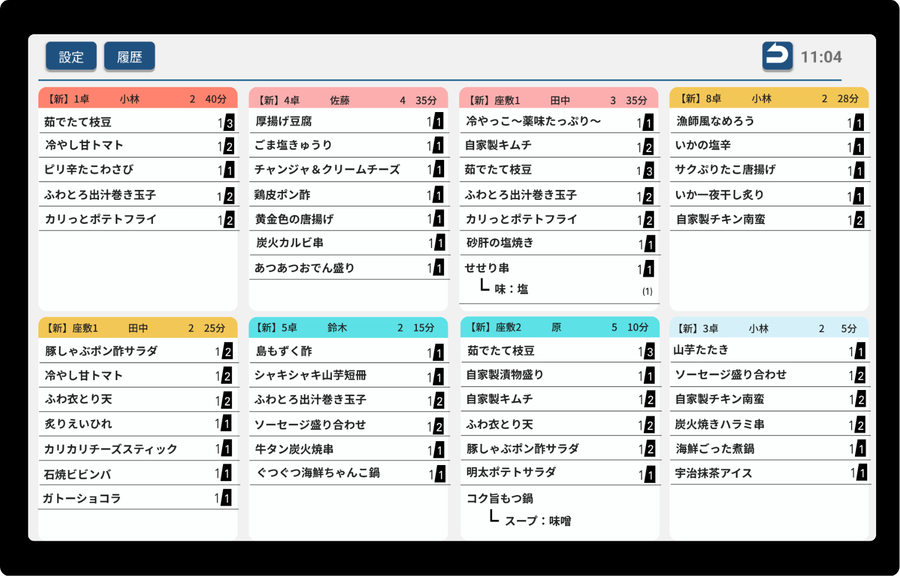Viewport: 900px width, 576px height.
Task: Choose the 座敷2 原 order header
Action: [x=560, y=328]
